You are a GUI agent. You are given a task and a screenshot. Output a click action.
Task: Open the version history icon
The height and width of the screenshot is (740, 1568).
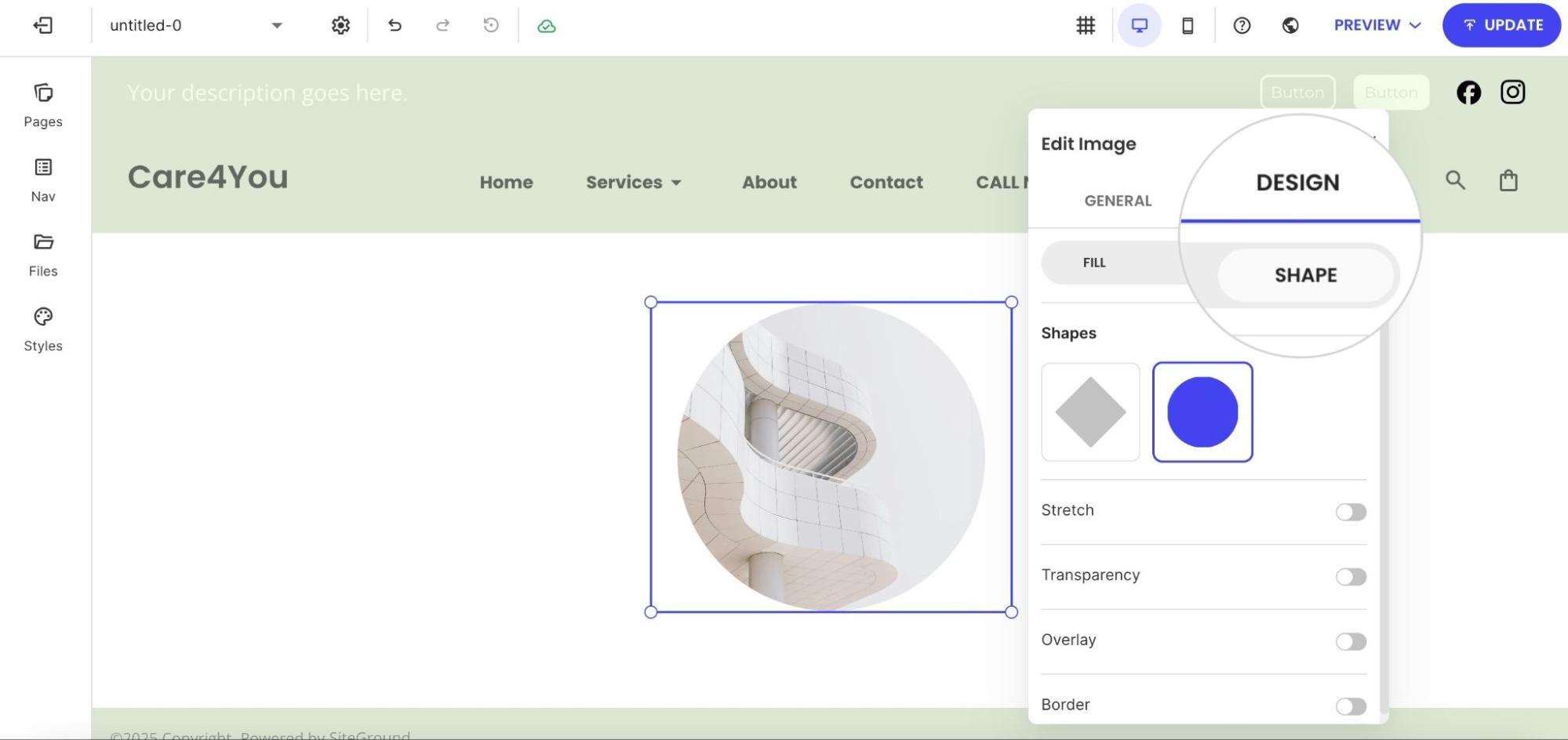[x=491, y=25]
